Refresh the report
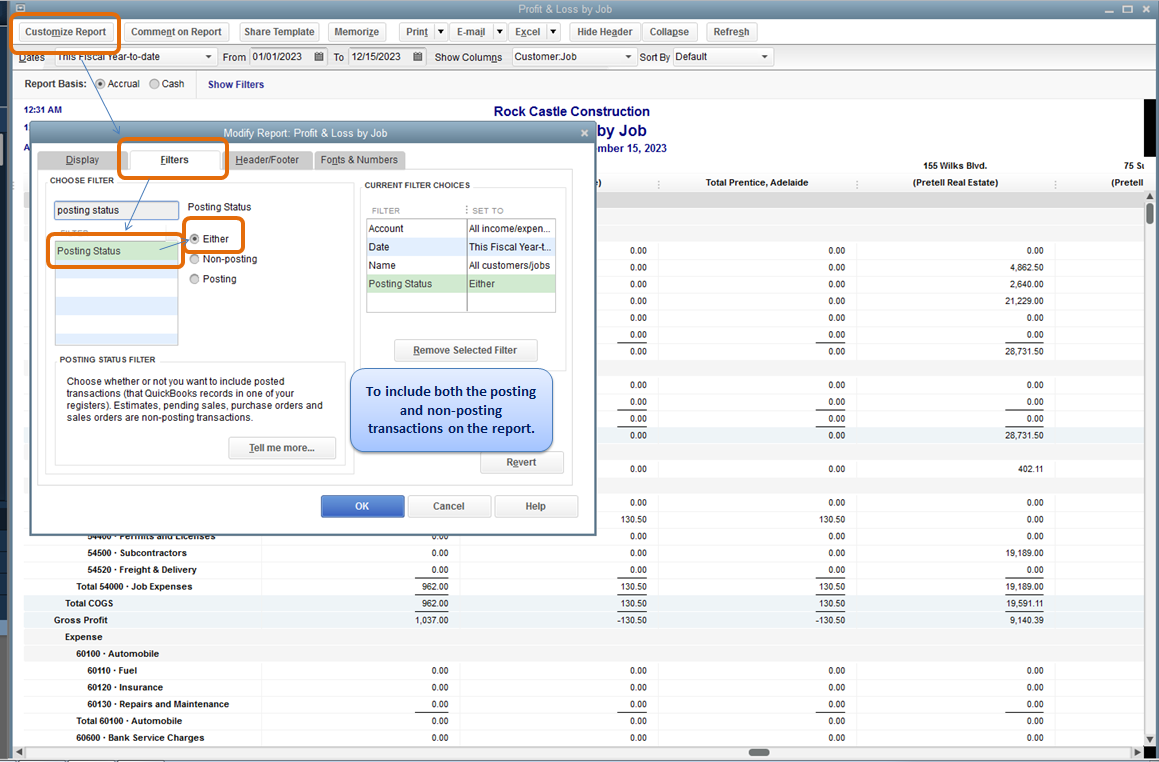1159x762 pixels. click(x=731, y=31)
